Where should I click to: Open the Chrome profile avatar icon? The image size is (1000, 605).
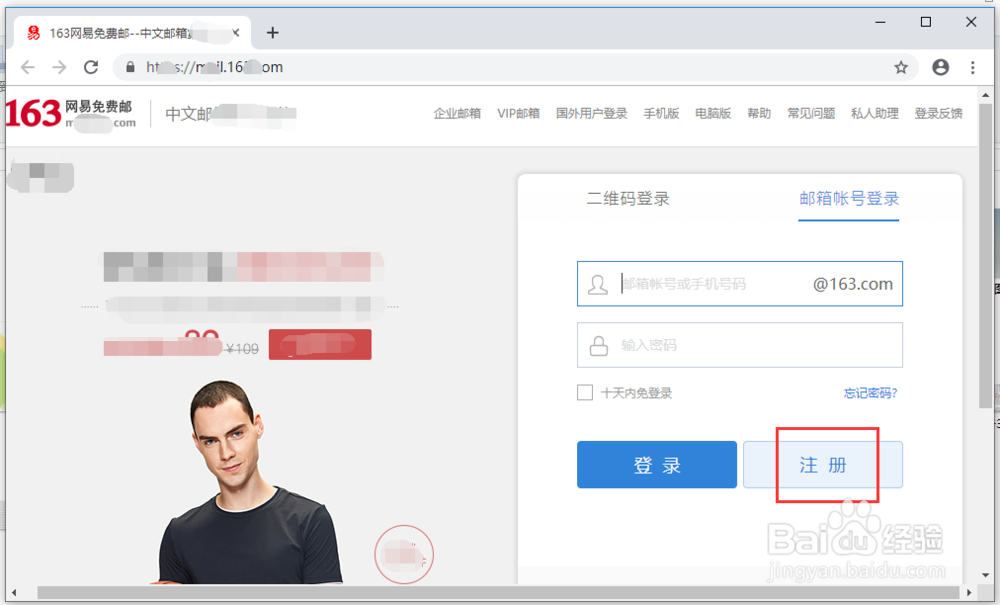tap(940, 67)
